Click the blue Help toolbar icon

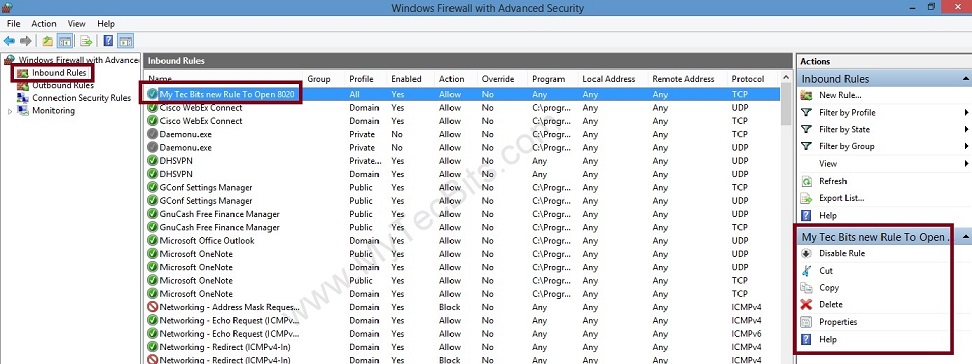click(108, 41)
